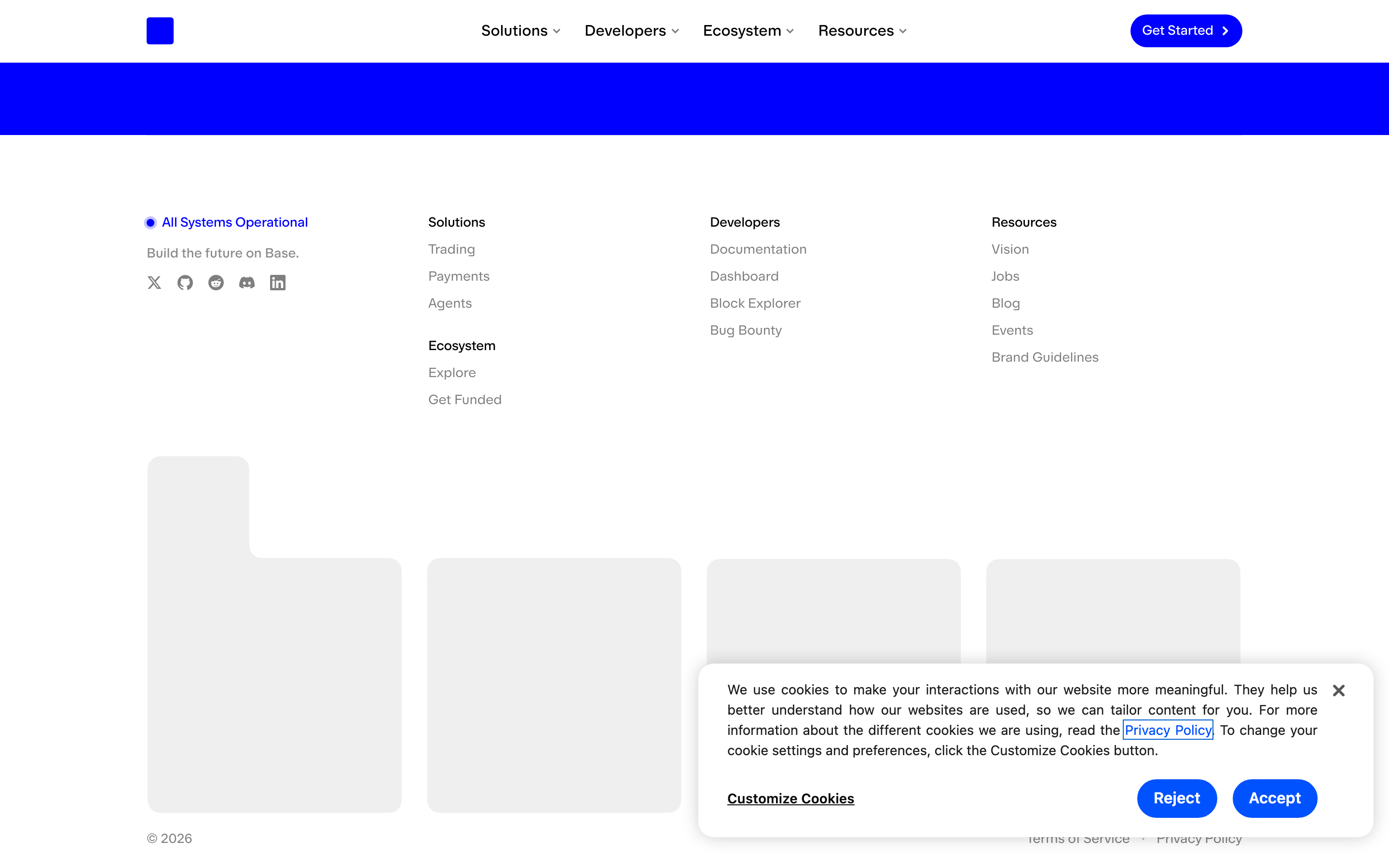This screenshot has width=1389, height=868.
Task: Open the X (Twitter) social icon
Action: coord(154,283)
